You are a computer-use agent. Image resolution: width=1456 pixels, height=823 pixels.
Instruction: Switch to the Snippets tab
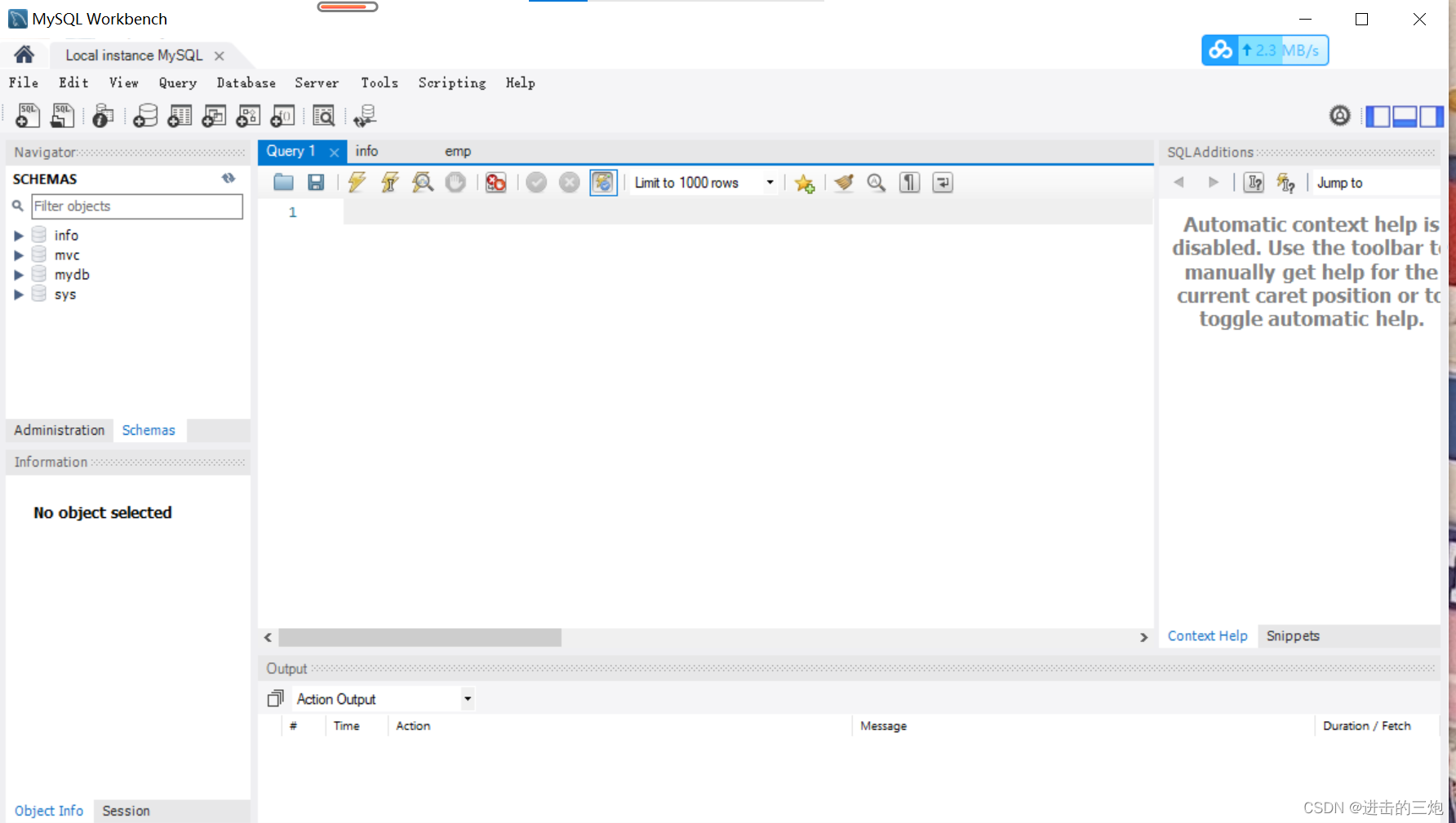click(1293, 635)
